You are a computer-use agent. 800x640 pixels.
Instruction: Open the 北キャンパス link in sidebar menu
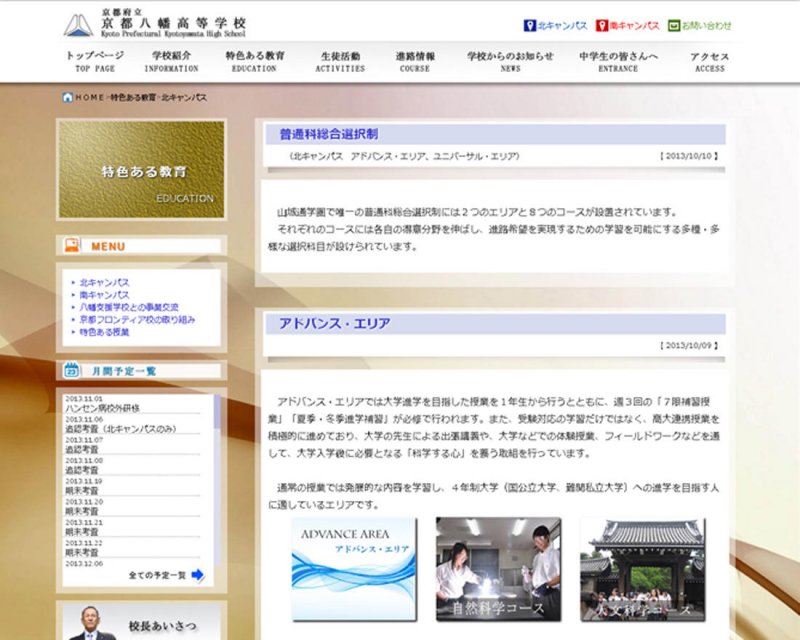104,283
